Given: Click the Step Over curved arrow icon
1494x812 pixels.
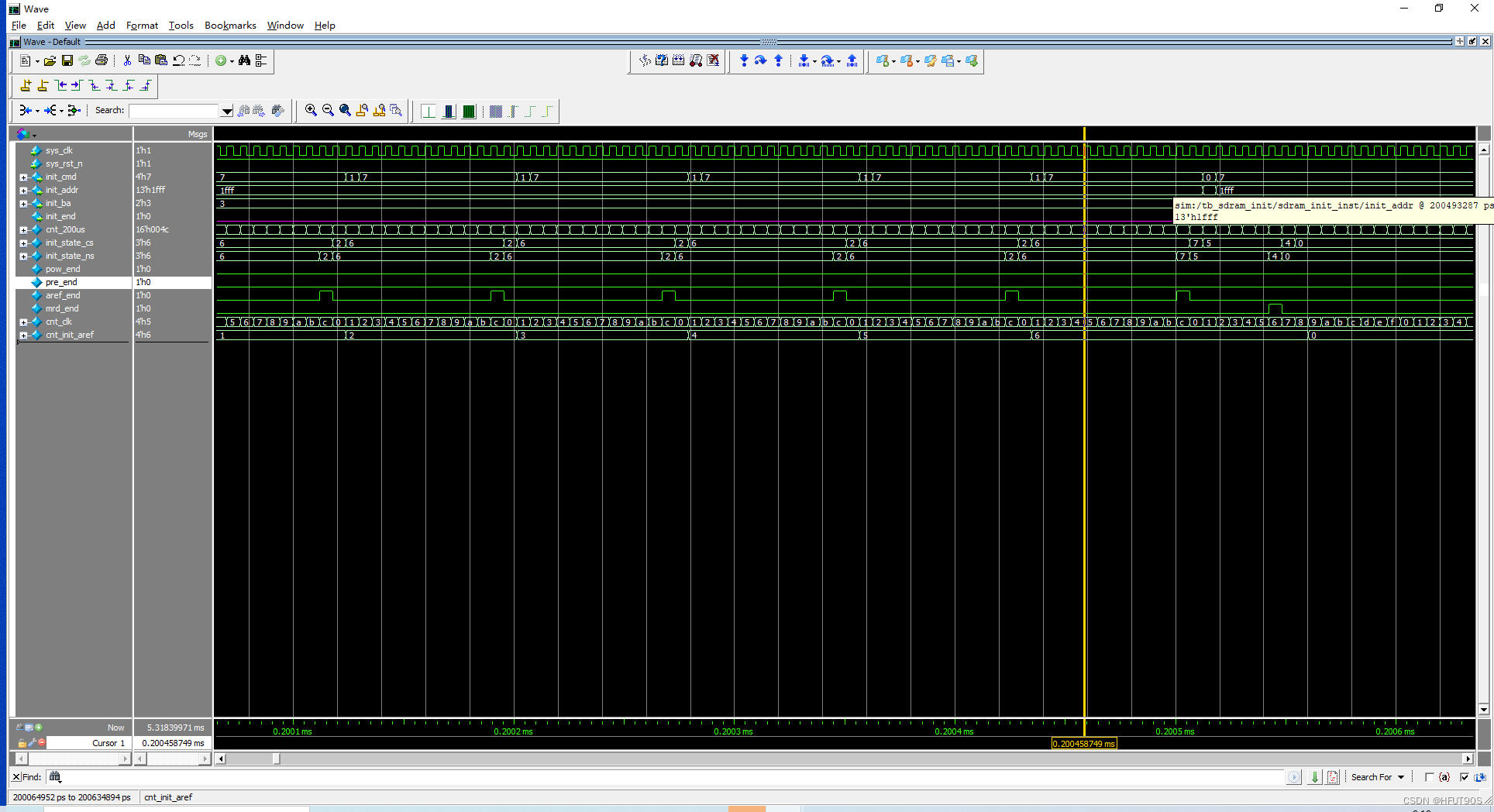Looking at the screenshot, I should (761, 60).
